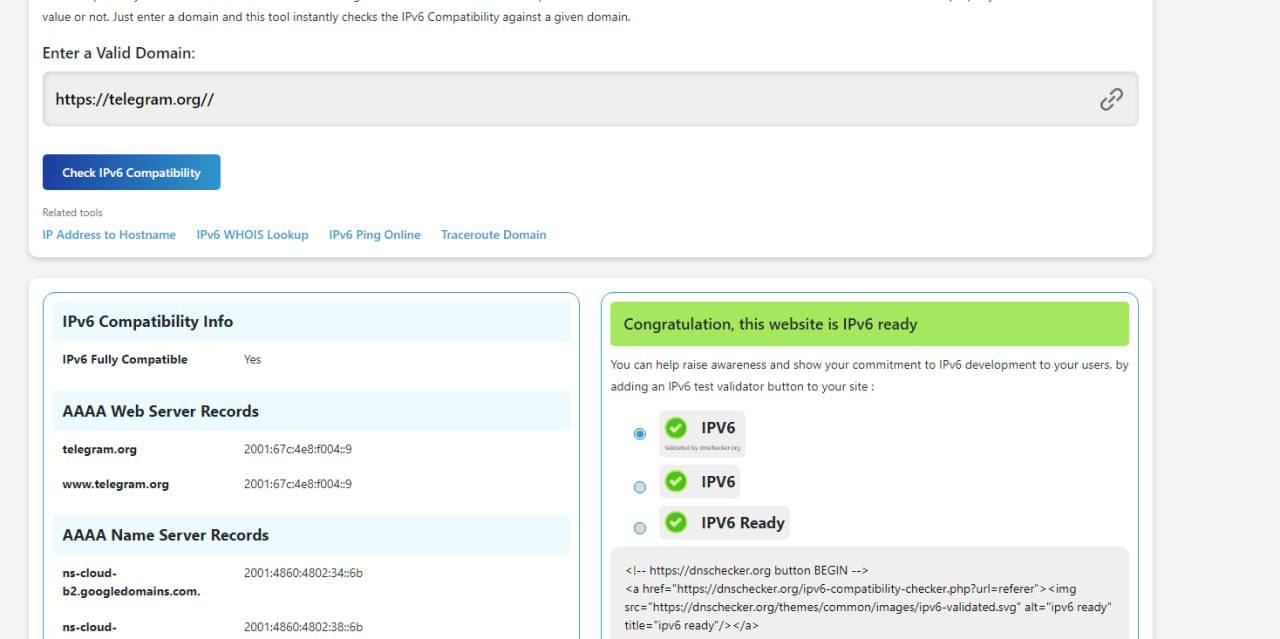Click the IPv6 Compatibility Info heading
Image resolution: width=1280 pixels, height=639 pixels.
[x=148, y=322]
